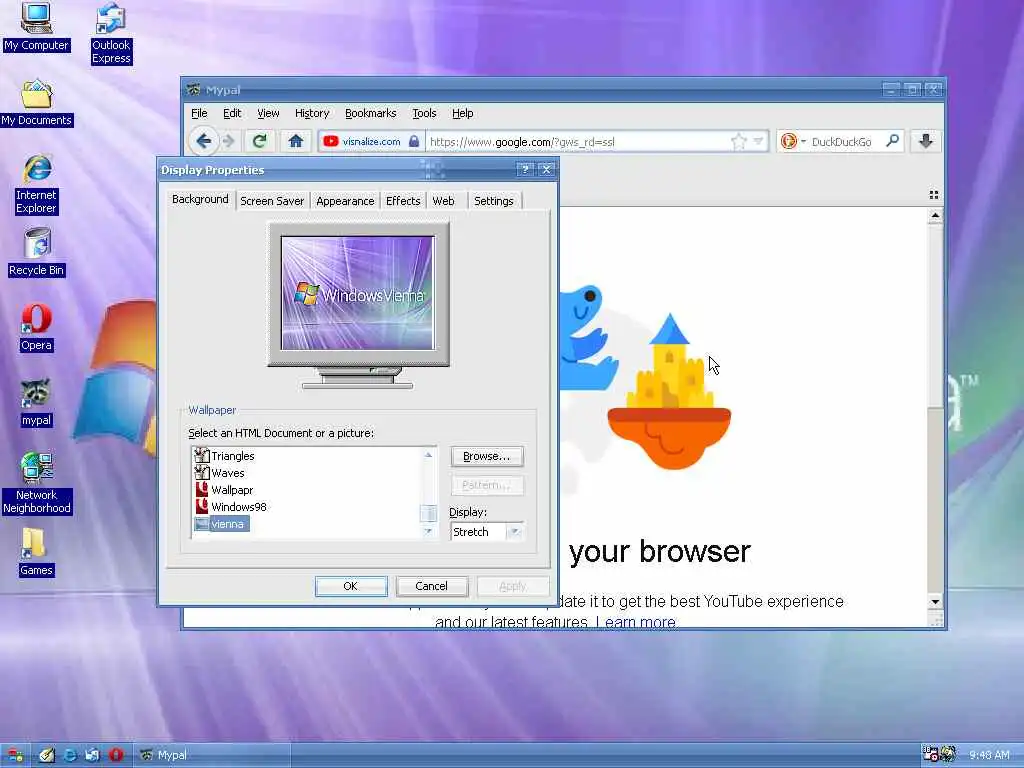Open the Edit menu in Mypal

(232, 114)
